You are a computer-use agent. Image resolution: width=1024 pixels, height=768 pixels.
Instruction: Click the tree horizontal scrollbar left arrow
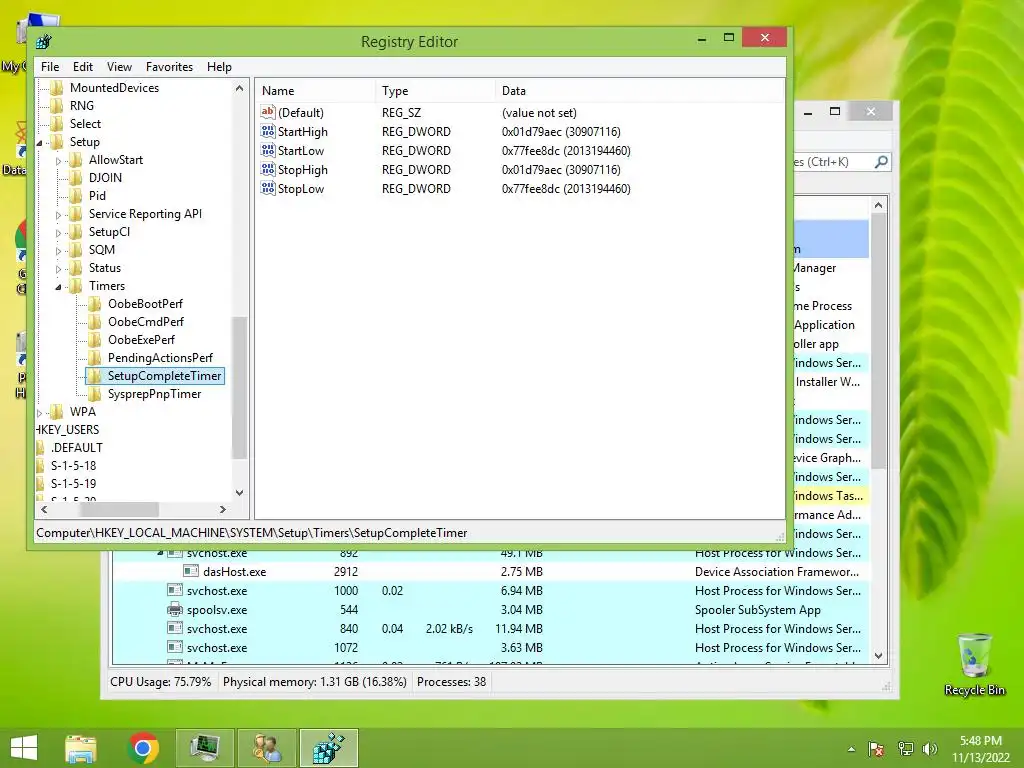[x=44, y=509]
